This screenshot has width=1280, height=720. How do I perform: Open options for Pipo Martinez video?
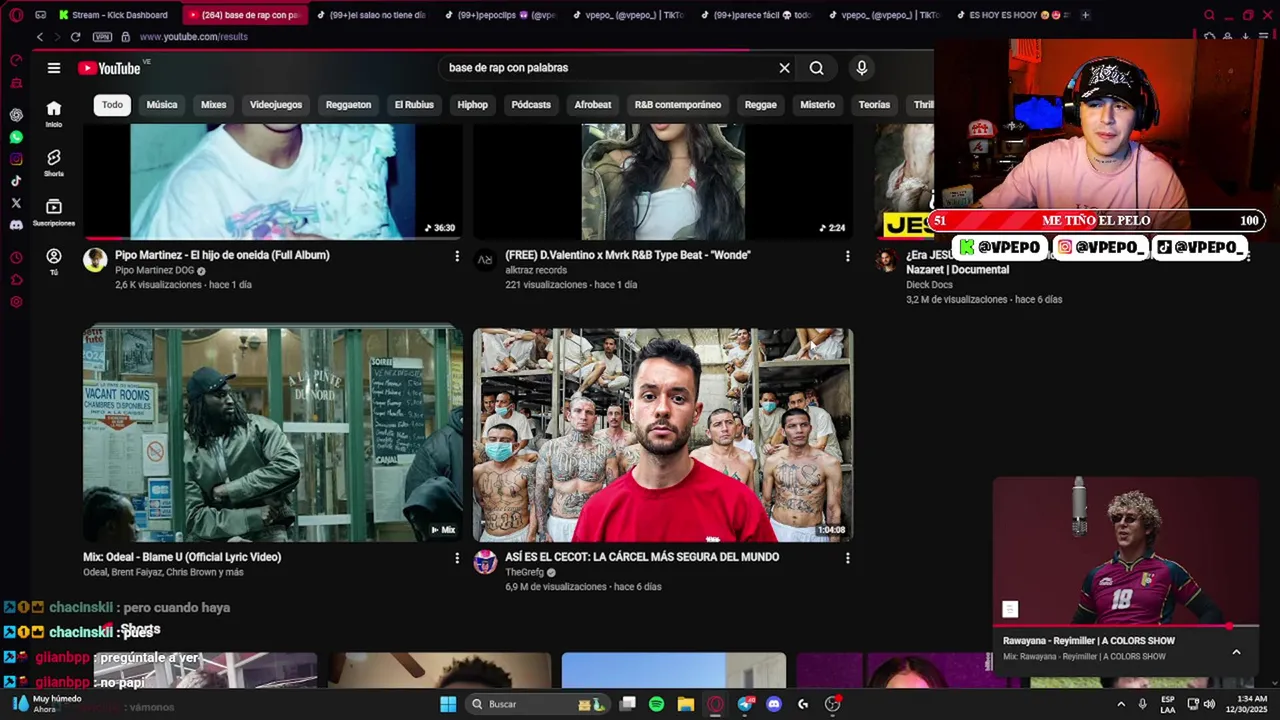[457, 256]
